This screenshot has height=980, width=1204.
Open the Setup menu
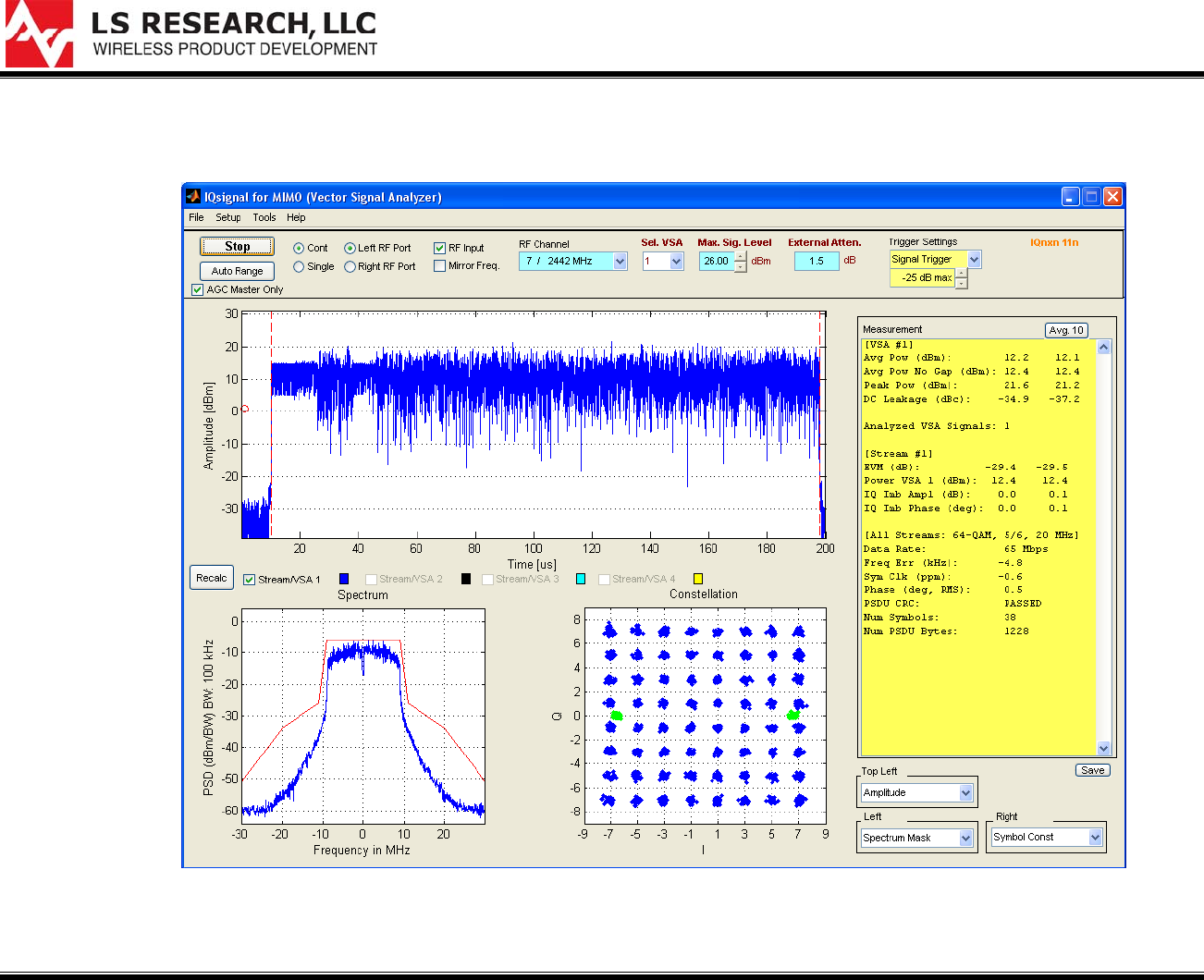(x=227, y=218)
